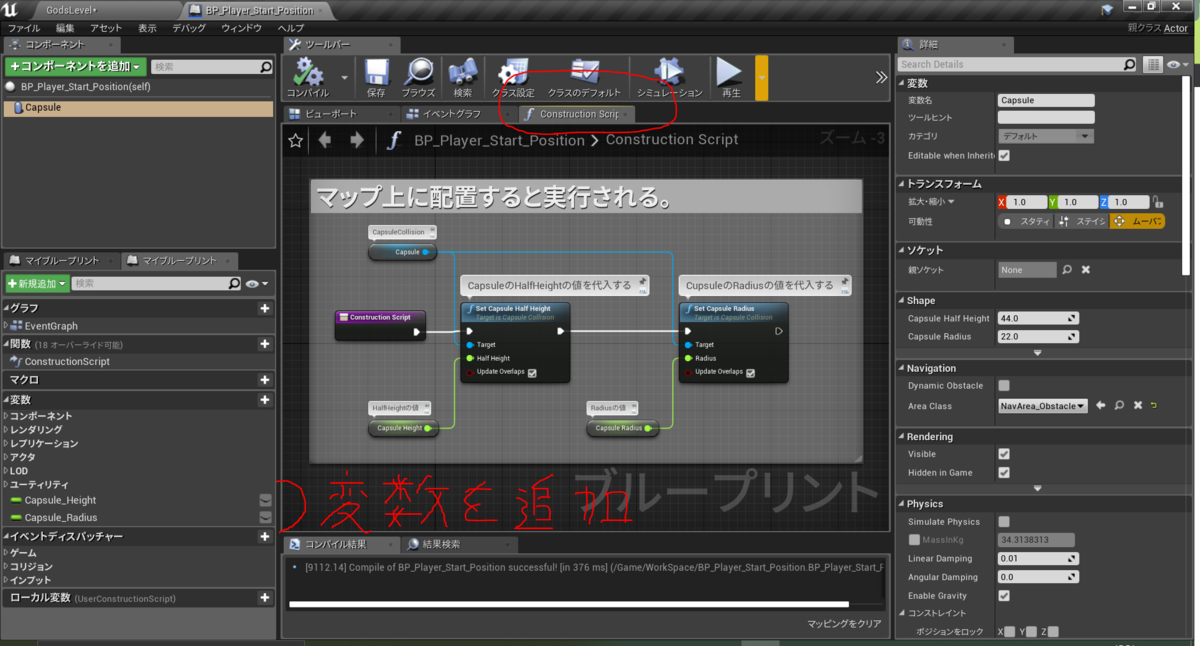
Task: Toggle the Visible checkbox under Rendering
Action: (1004, 454)
